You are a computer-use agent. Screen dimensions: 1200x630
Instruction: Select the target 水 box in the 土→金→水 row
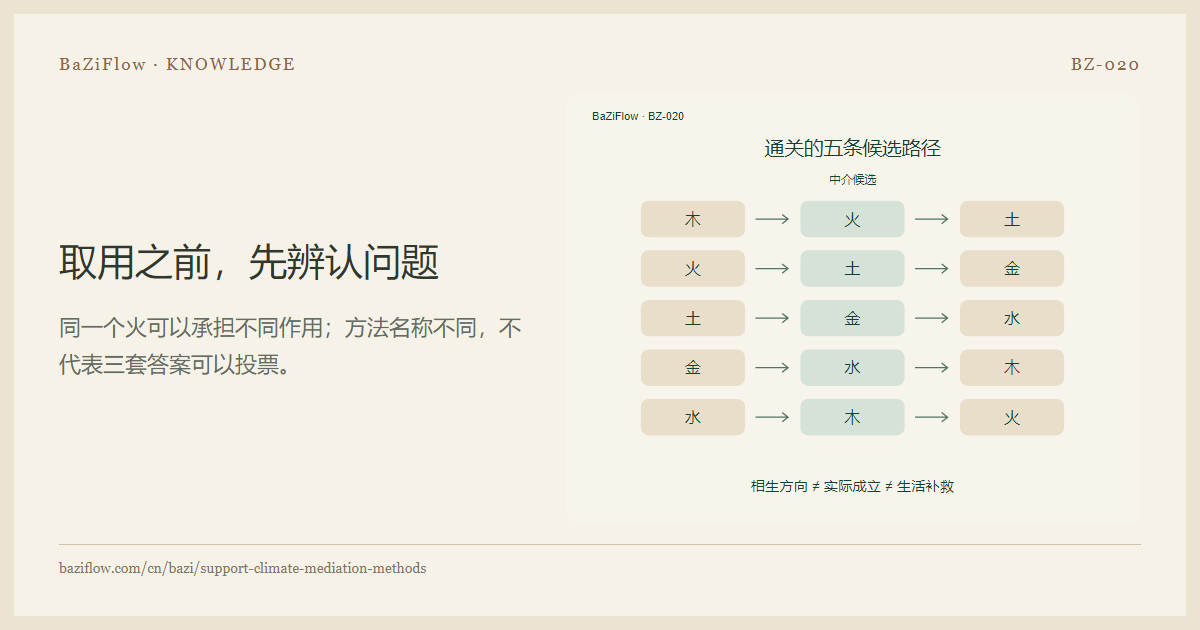click(x=1012, y=318)
